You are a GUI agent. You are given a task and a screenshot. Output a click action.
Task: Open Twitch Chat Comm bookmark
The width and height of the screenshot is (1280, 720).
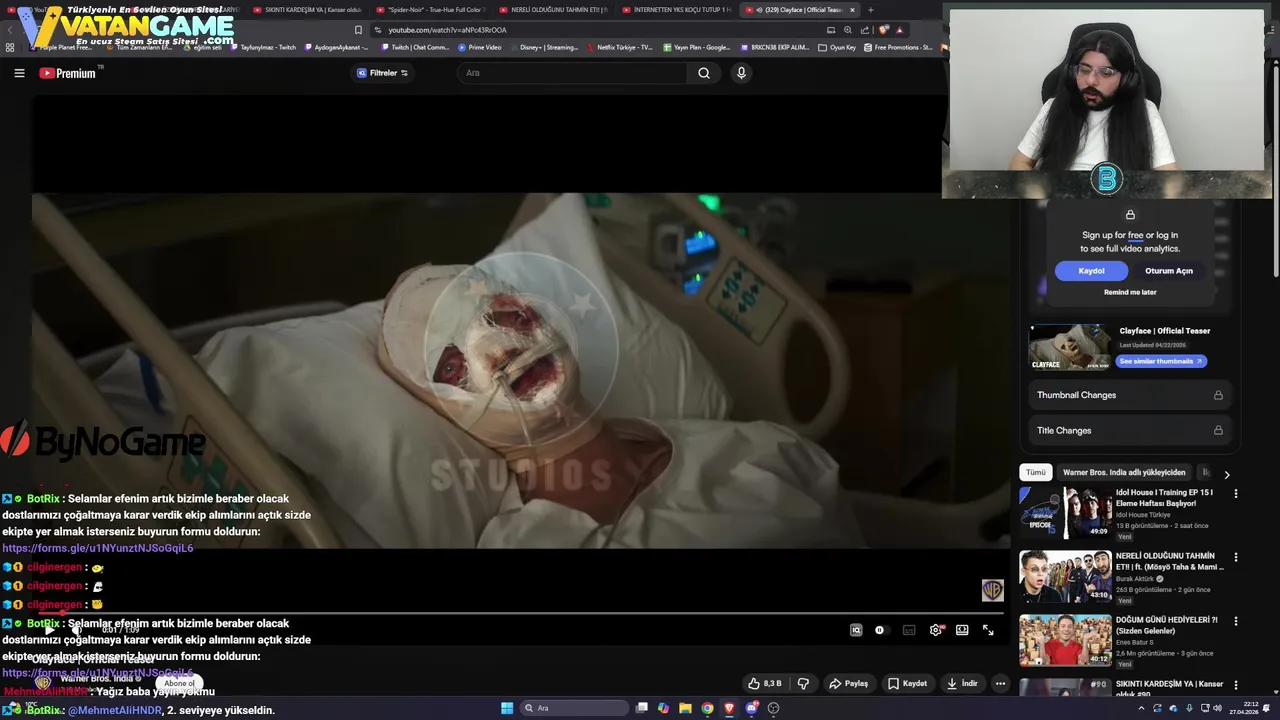tap(415, 47)
